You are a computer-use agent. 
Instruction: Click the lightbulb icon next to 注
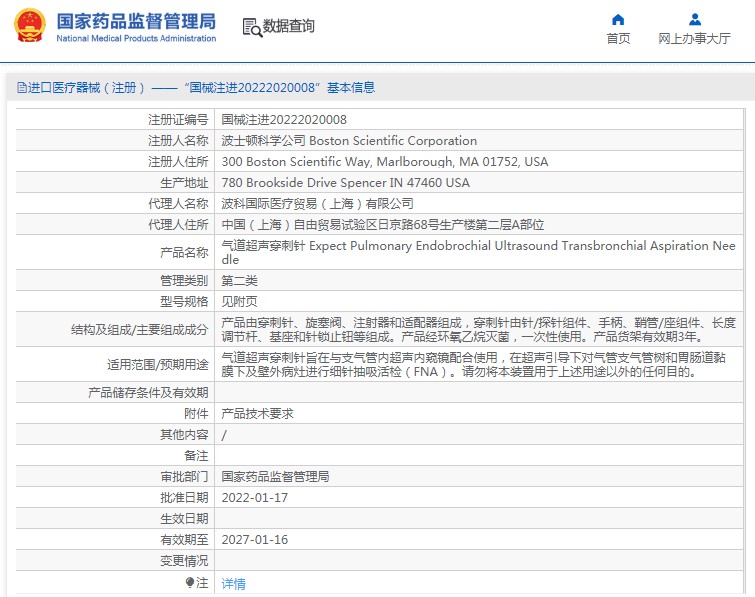click(x=190, y=582)
